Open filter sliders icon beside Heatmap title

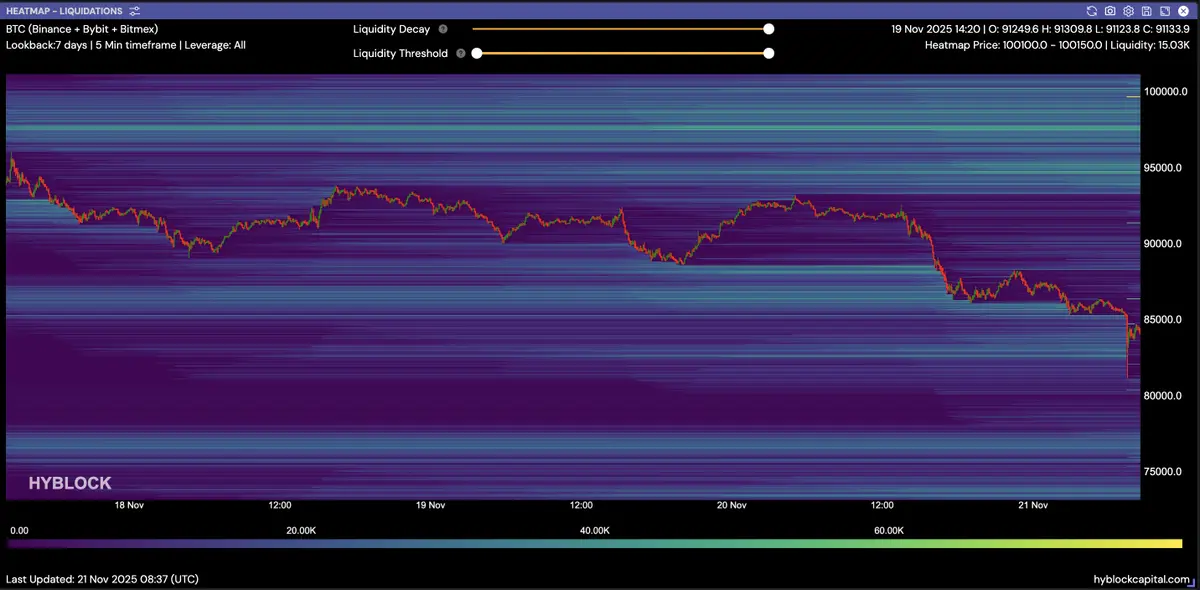135,11
